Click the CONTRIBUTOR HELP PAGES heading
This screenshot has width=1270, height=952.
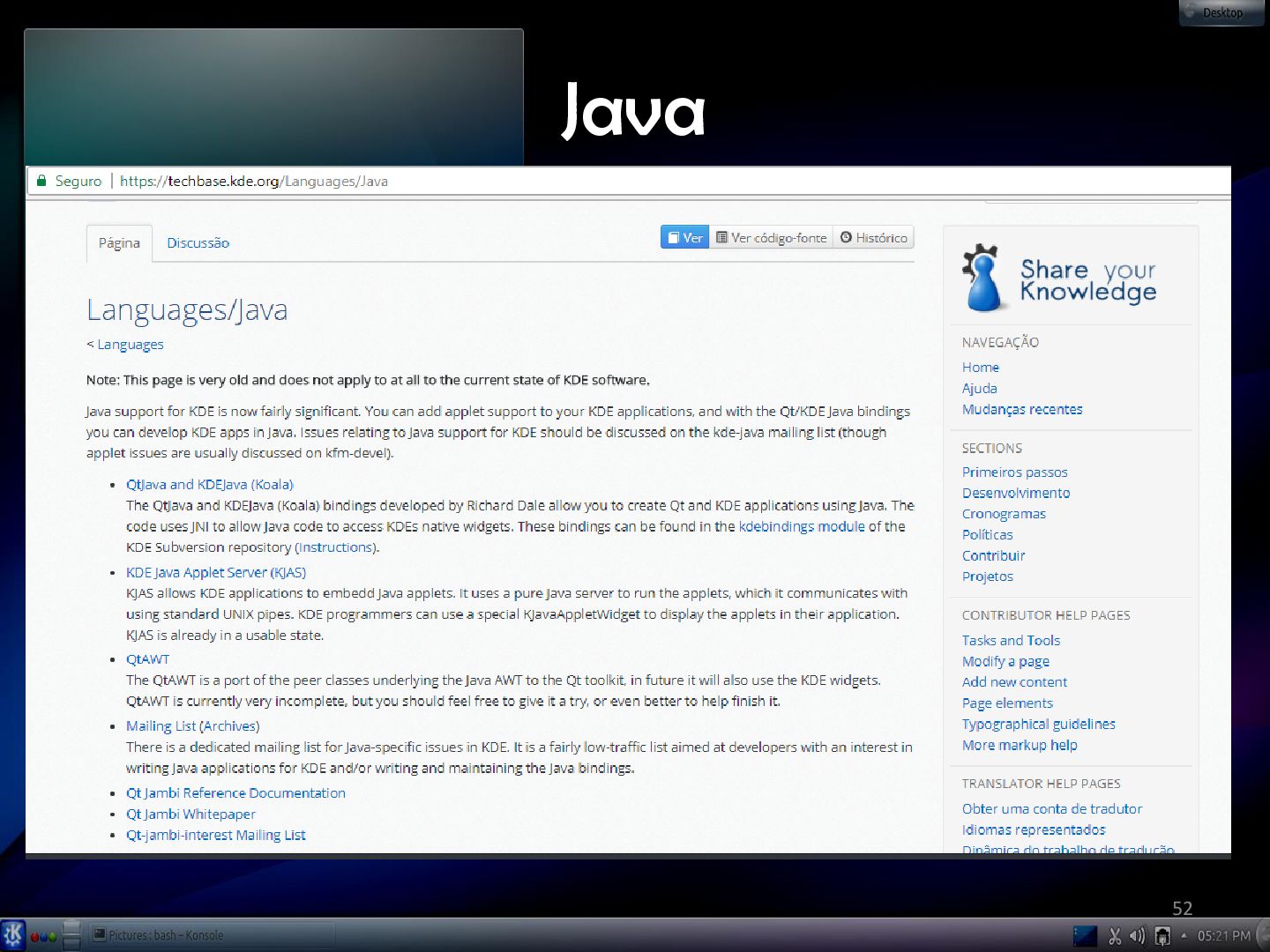click(x=1046, y=616)
